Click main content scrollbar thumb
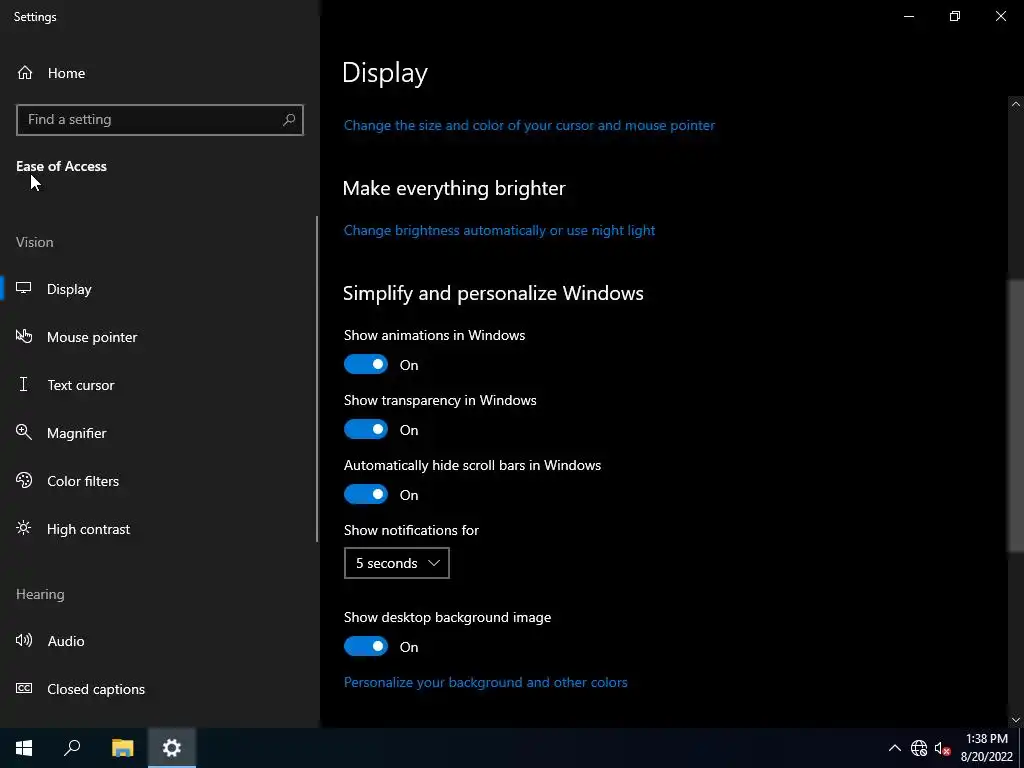The height and width of the screenshot is (768, 1024). pyautogui.click(x=1016, y=415)
